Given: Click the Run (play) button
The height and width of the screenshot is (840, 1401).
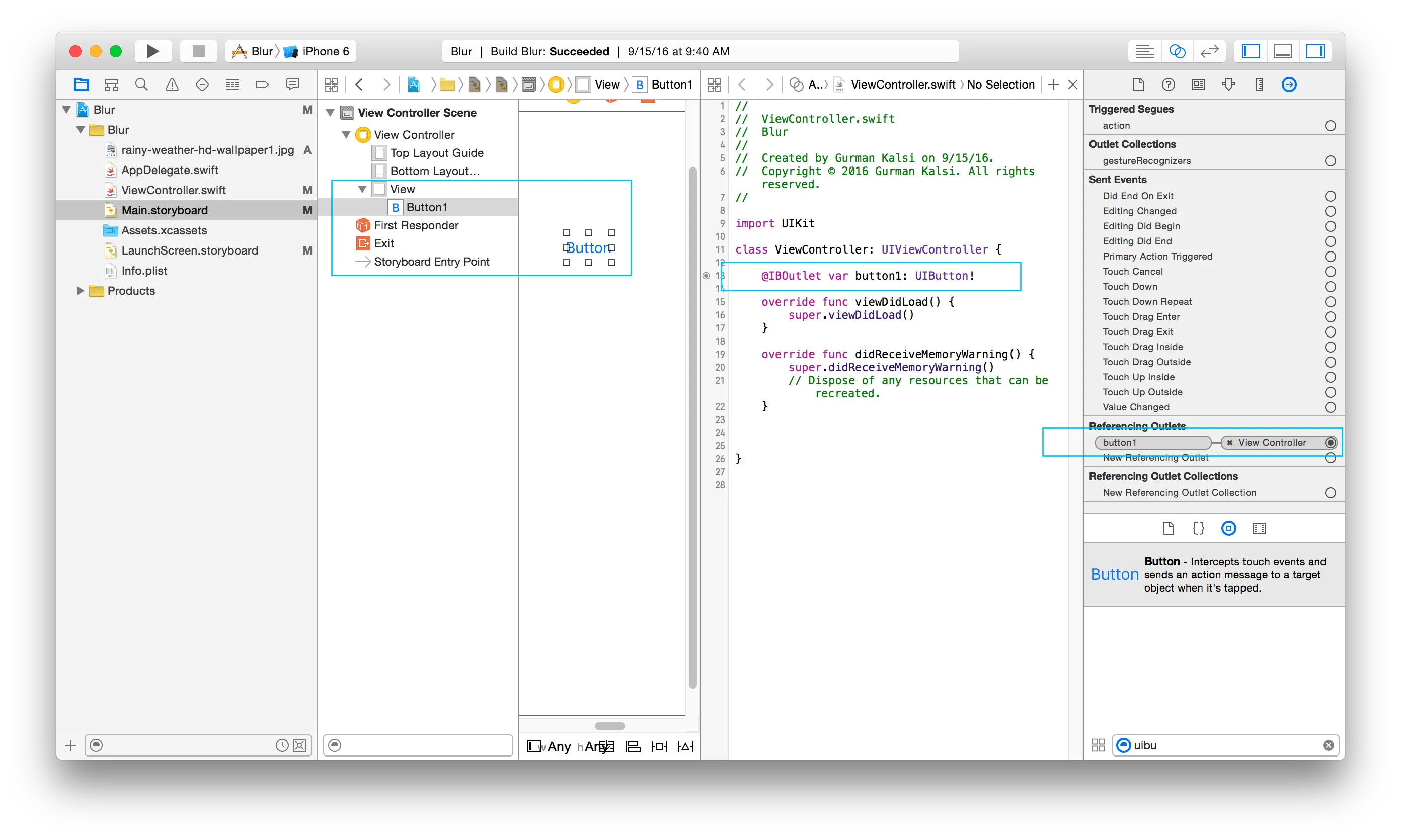Looking at the screenshot, I should [x=153, y=51].
